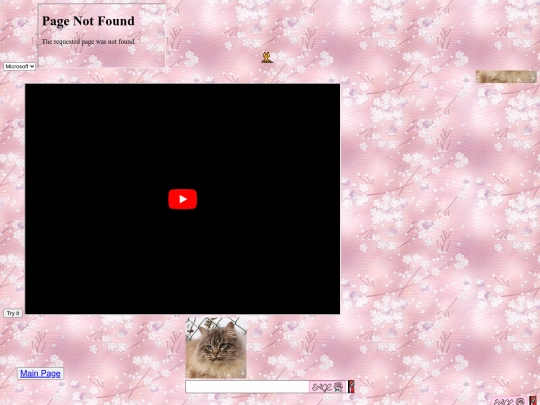Click the small red icon next to SAGE
This screenshot has height=405, width=540.
click(x=351, y=387)
